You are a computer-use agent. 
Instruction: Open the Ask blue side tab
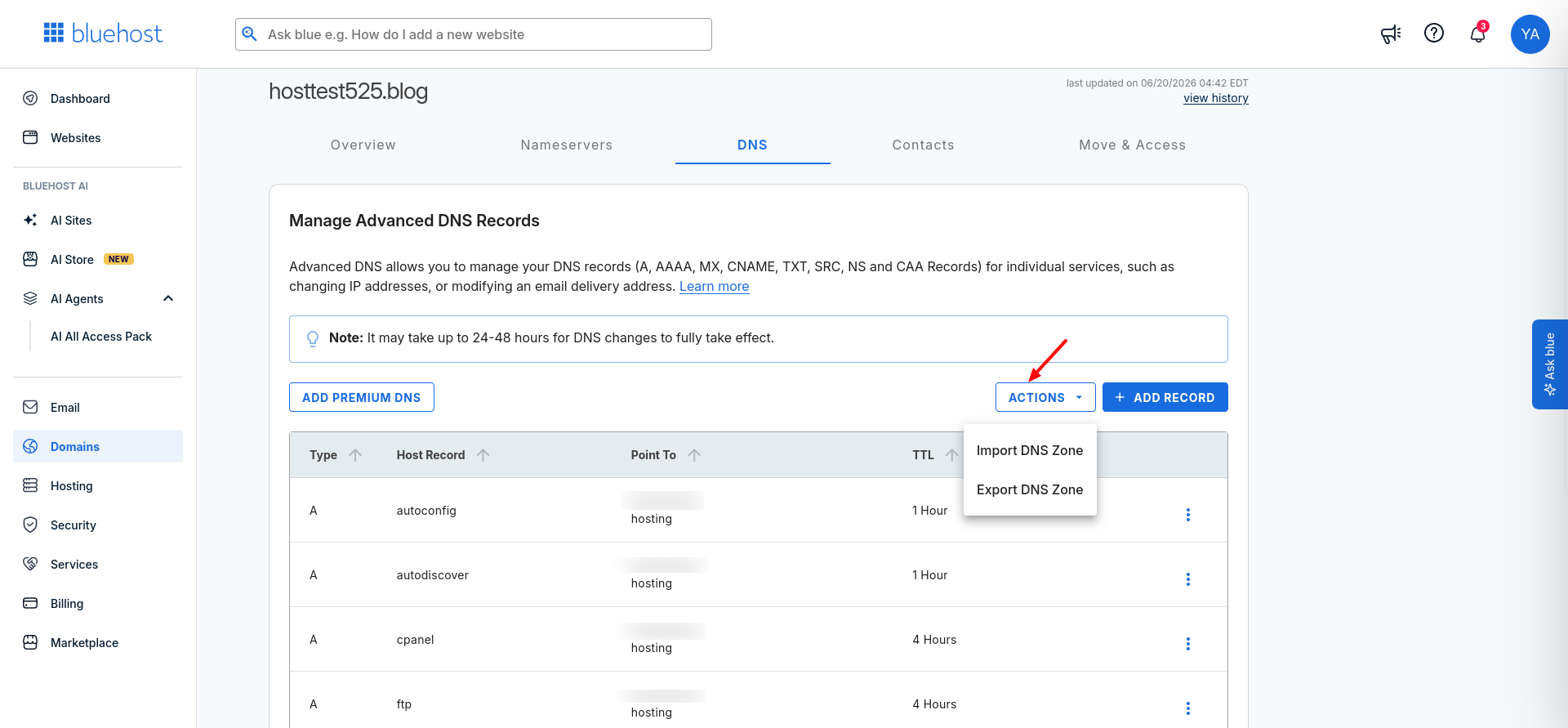pyautogui.click(x=1550, y=364)
